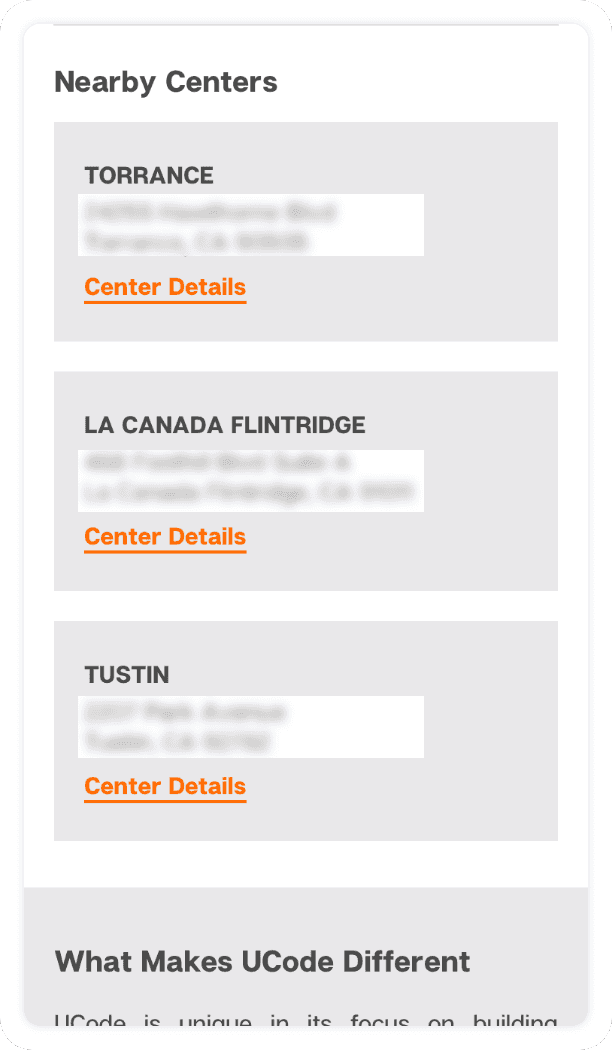Screen dimensions: 612x1050
Task: Select the LA CANADA FLINTRIDGE center name
Action: 225,426
